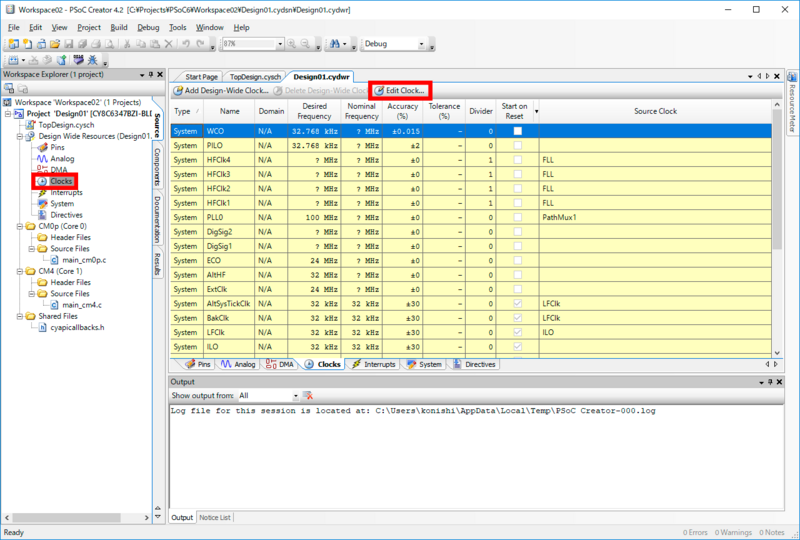This screenshot has width=800, height=540.
Task: Toggle Start on Reset for WCO
Action: tap(517, 131)
